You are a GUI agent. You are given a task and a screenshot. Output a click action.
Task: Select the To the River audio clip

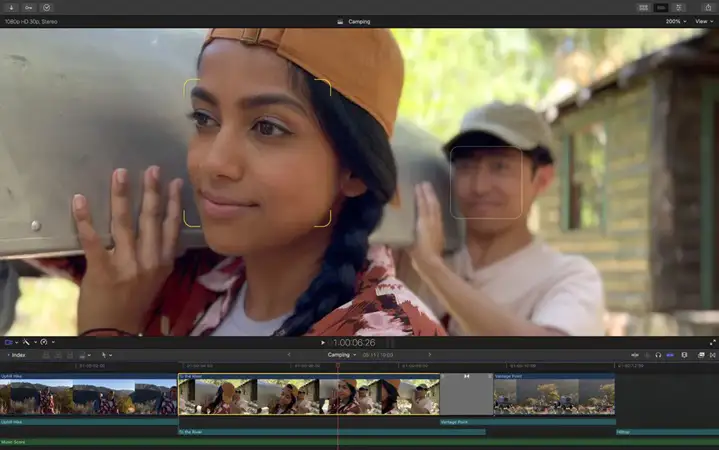(332, 432)
